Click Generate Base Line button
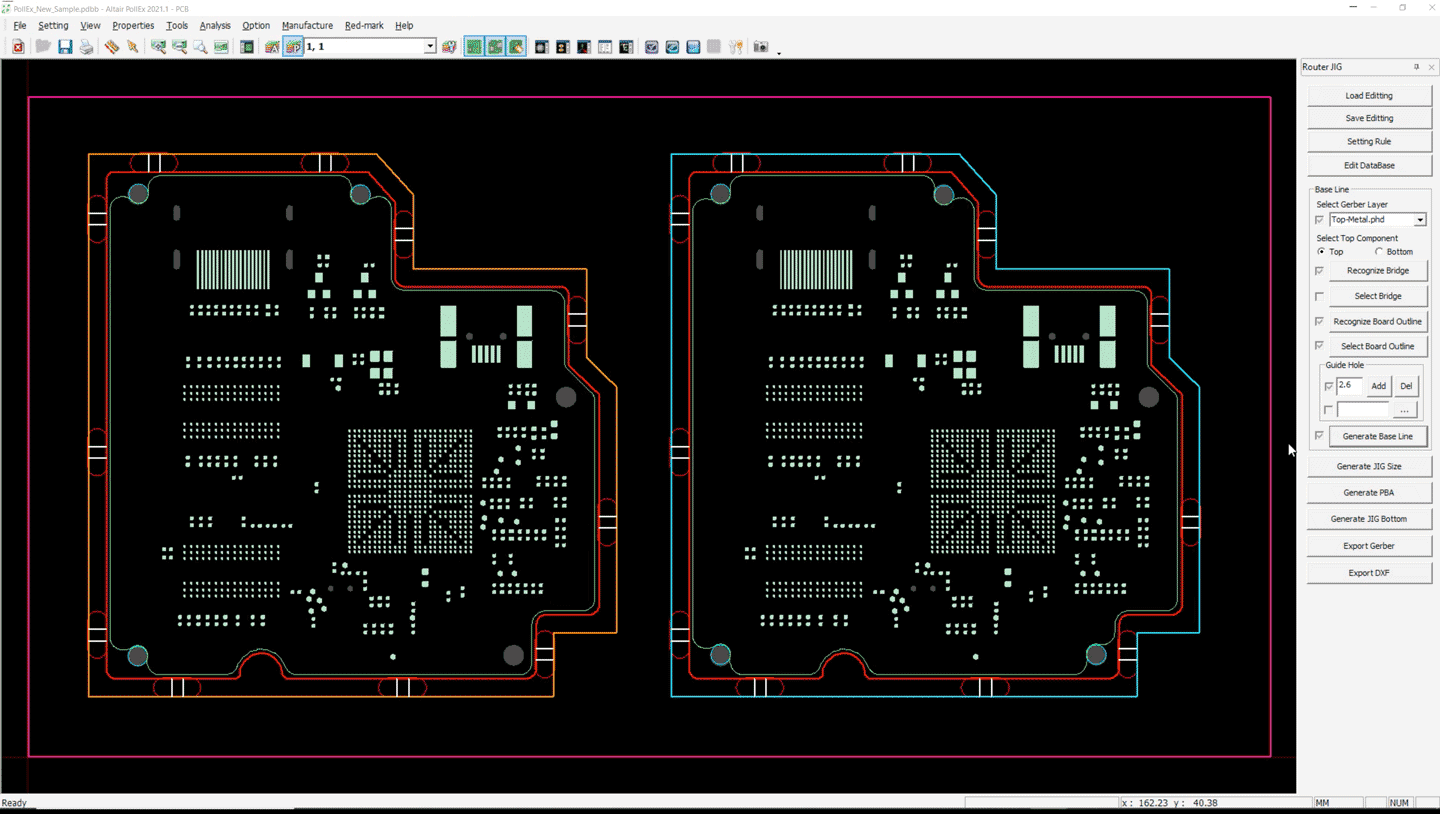Screen dimensions: 1440x814 (1378, 436)
